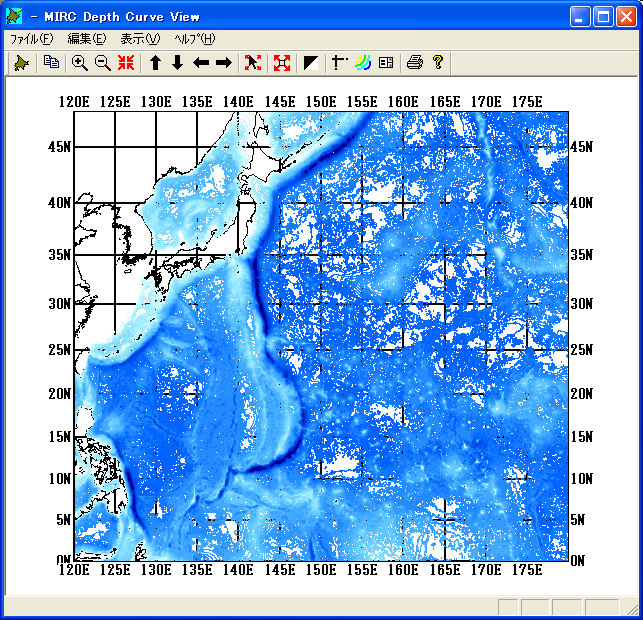Pan the map right with arrow icon

[x=223, y=63]
